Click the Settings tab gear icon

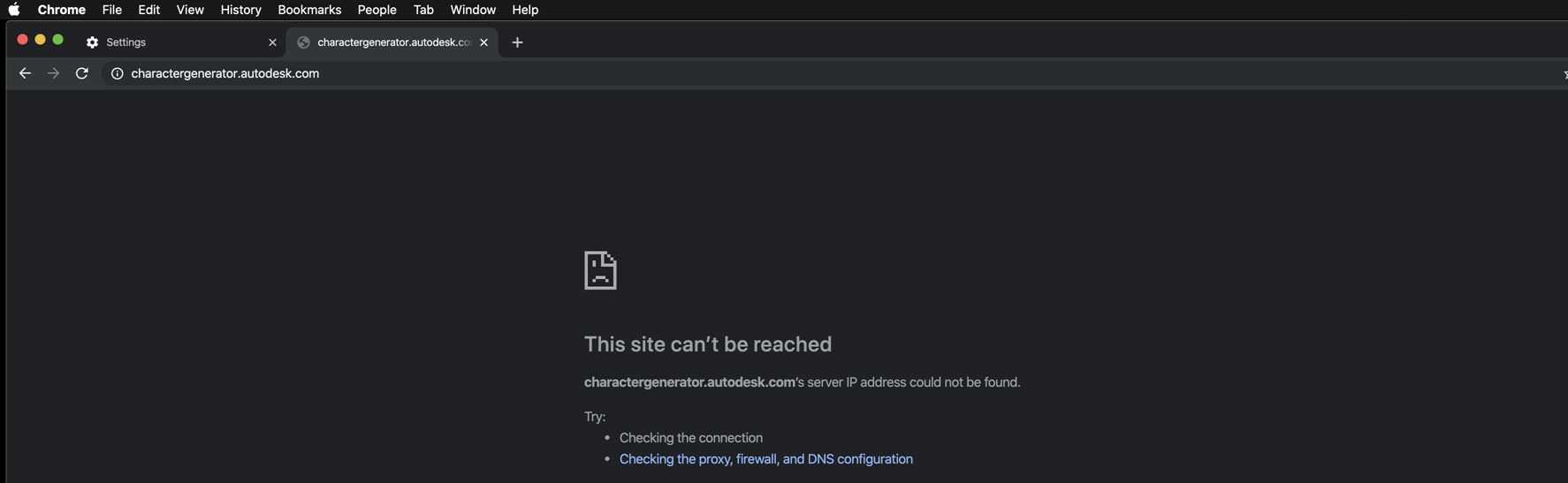click(x=92, y=42)
